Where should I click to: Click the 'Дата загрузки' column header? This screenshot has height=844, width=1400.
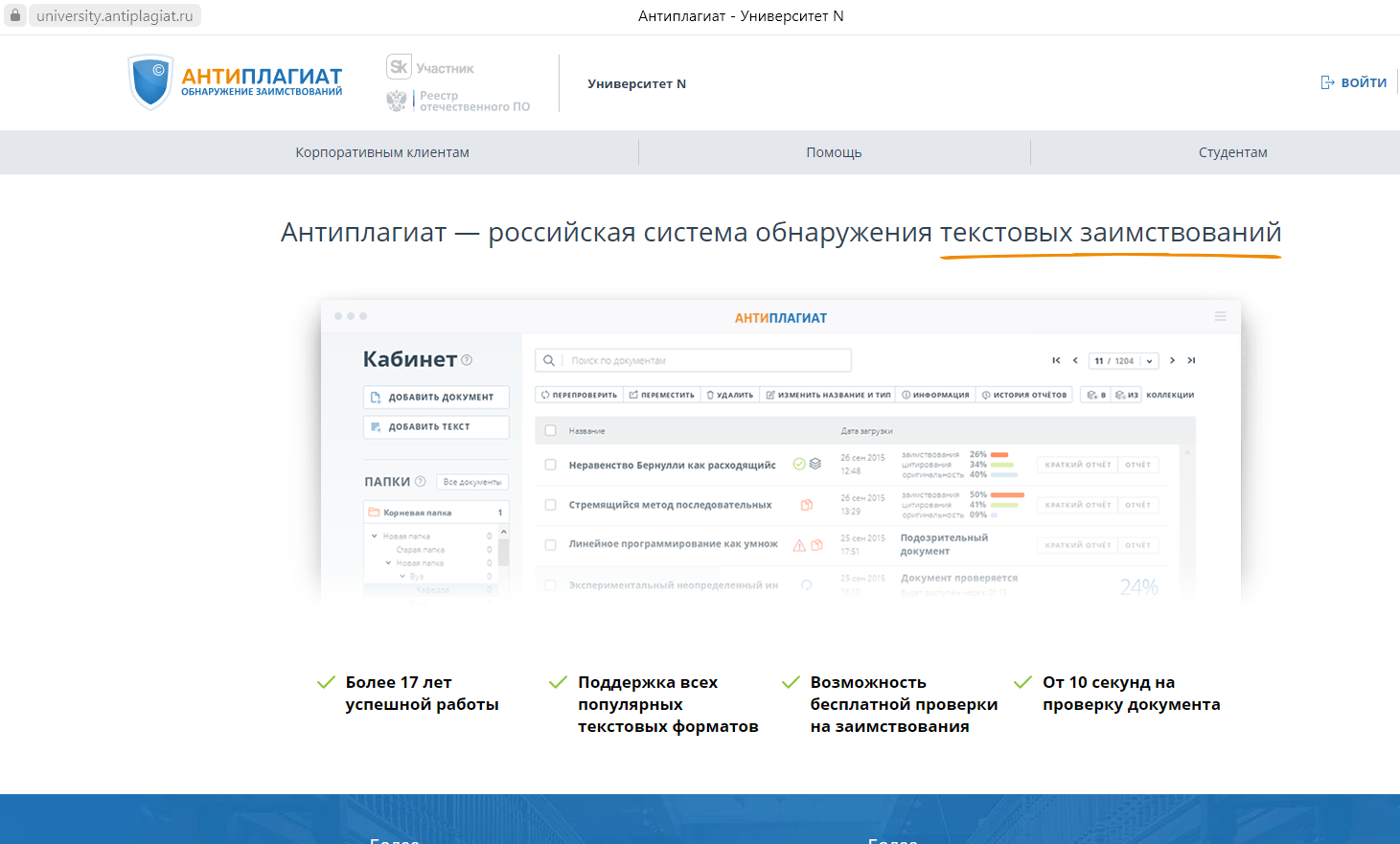pos(866,431)
